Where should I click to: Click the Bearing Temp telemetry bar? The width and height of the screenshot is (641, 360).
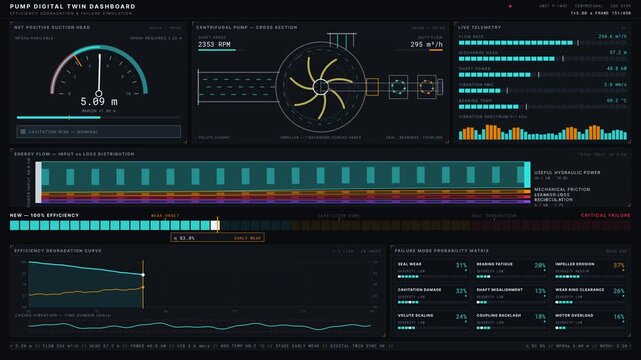(x=542, y=107)
